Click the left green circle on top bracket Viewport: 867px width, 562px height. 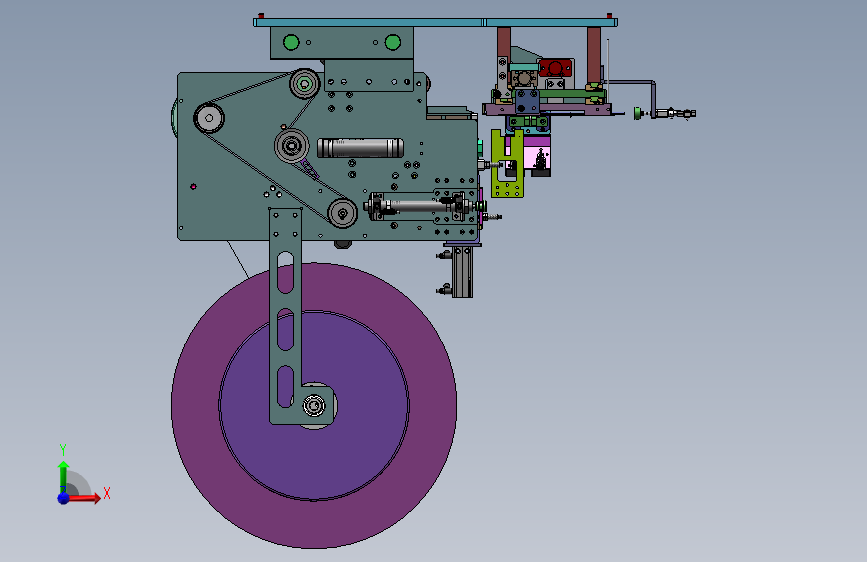291,42
